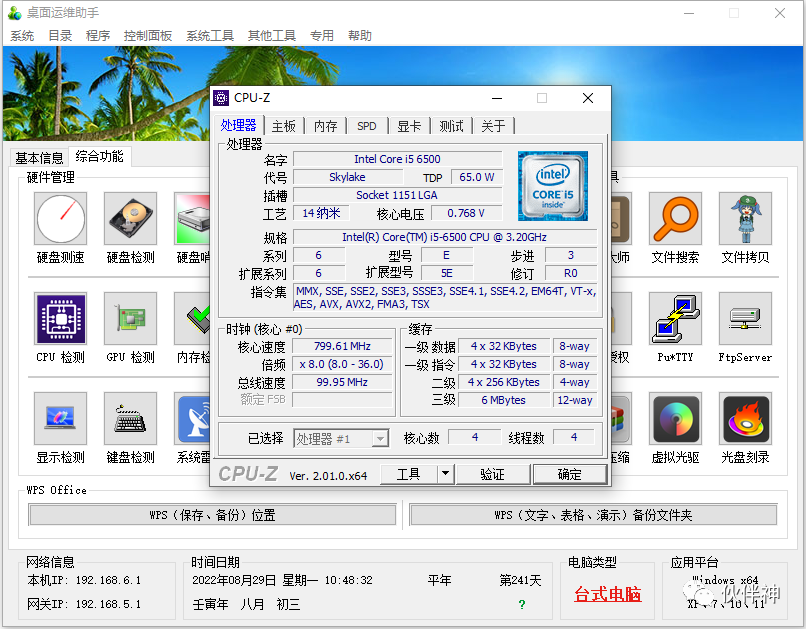The image size is (806, 629).
Task: Click the 65.0 W TDP value
Action: click(x=477, y=177)
